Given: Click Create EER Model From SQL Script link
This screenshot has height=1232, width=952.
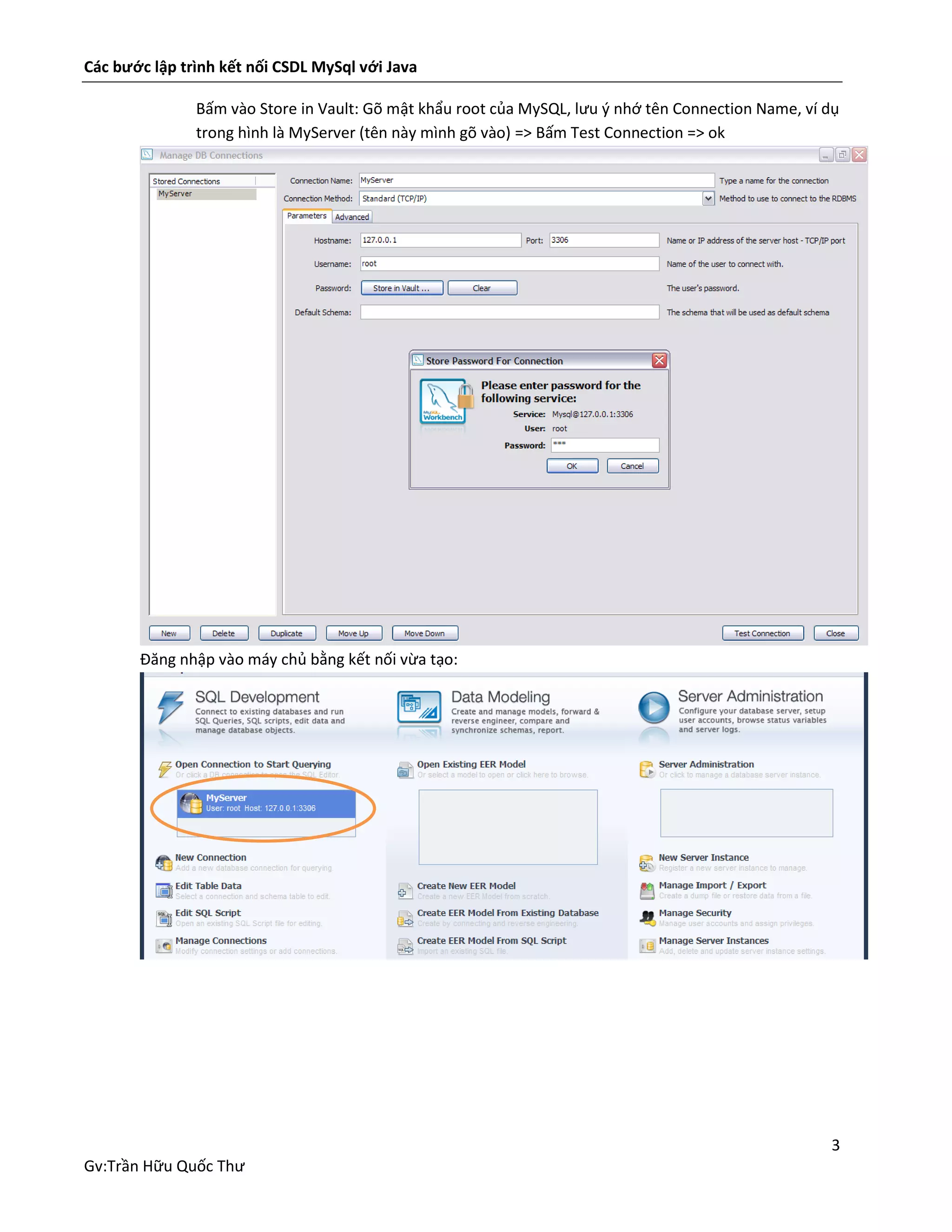Looking at the screenshot, I should tap(492, 941).
